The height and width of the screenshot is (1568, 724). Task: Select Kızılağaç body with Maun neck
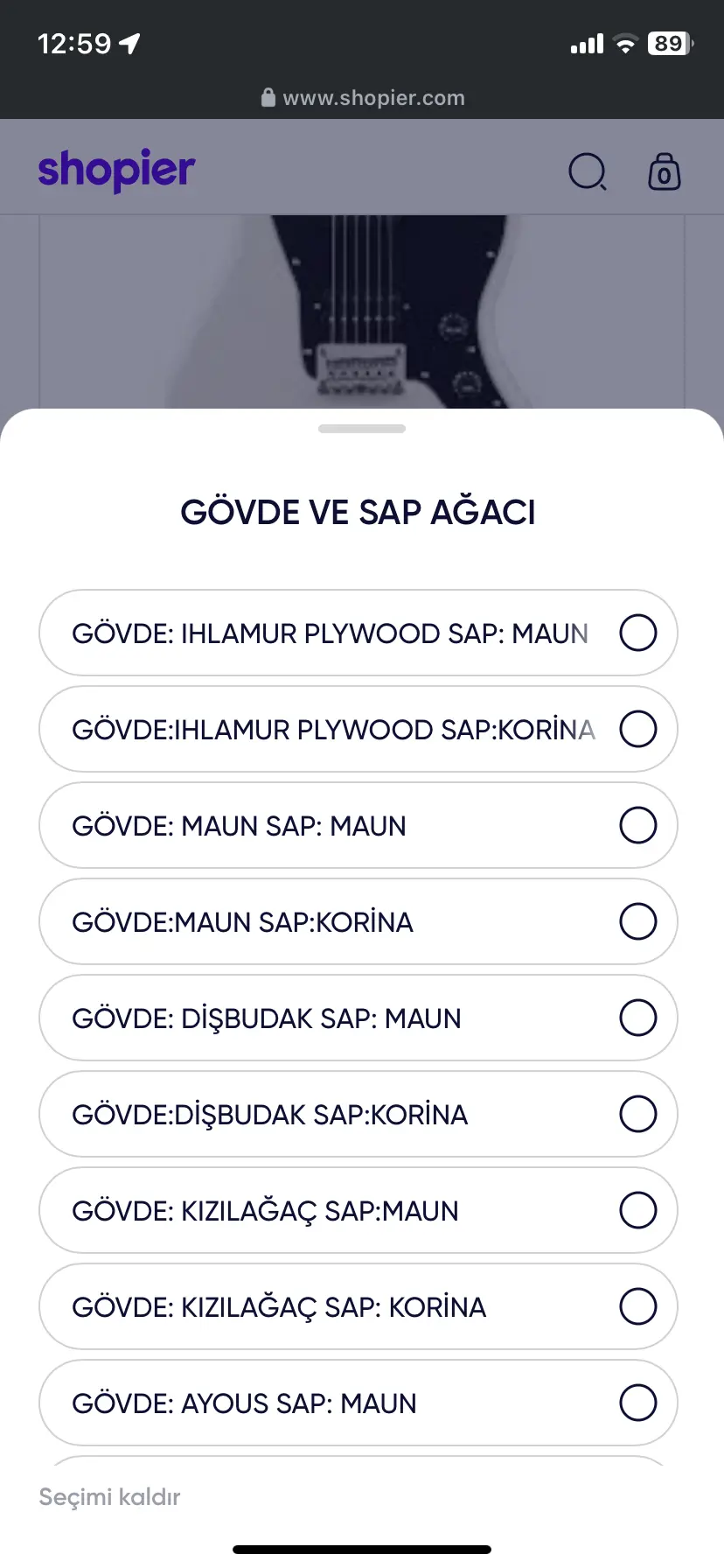click(359, 1210)
